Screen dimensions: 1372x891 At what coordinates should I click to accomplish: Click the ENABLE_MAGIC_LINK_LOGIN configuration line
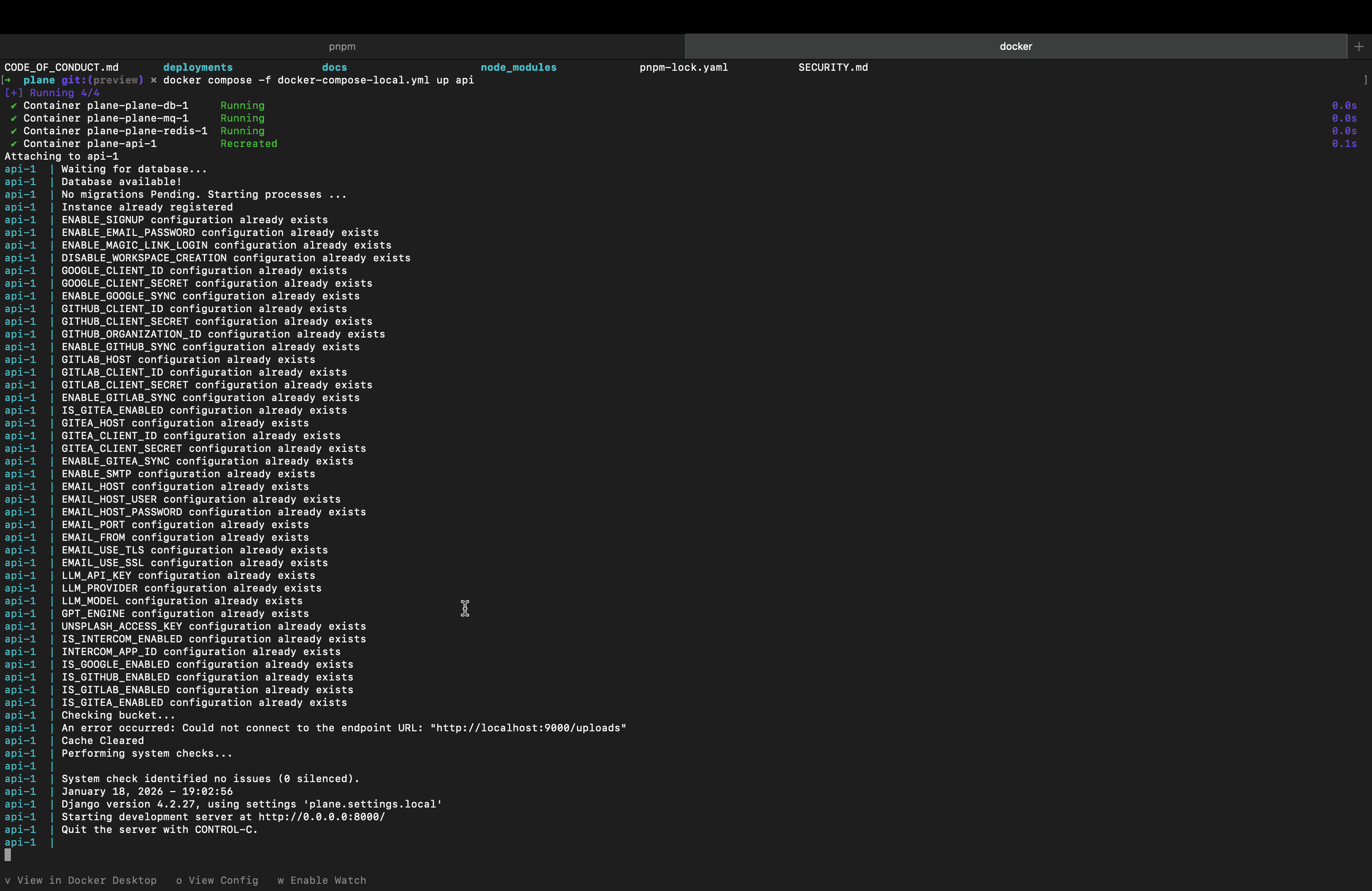click(x=226, y=245)
